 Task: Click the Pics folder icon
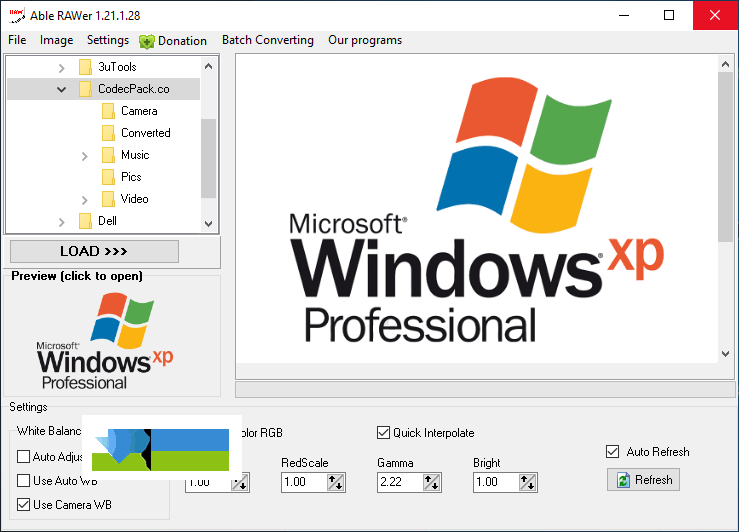(x=108, y=177)
